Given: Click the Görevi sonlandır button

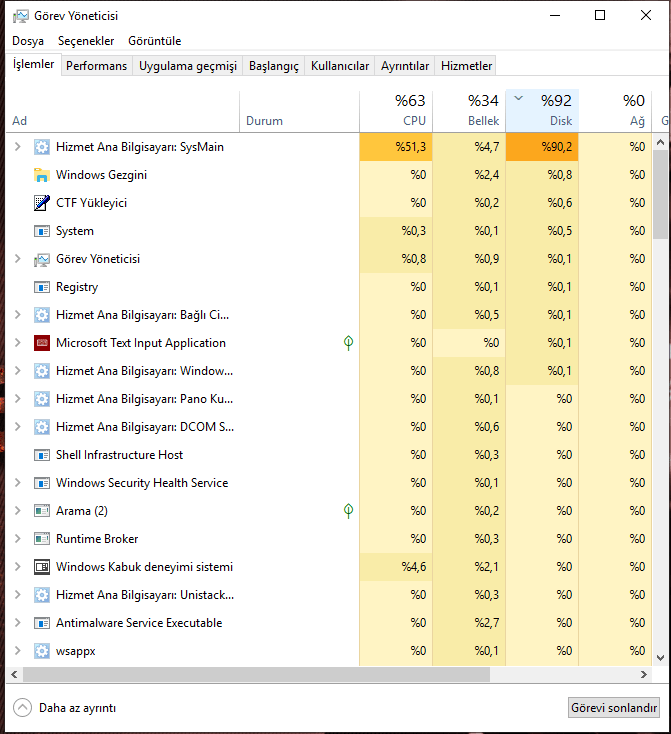Looking at the screenshot, I should pos(614,708).
